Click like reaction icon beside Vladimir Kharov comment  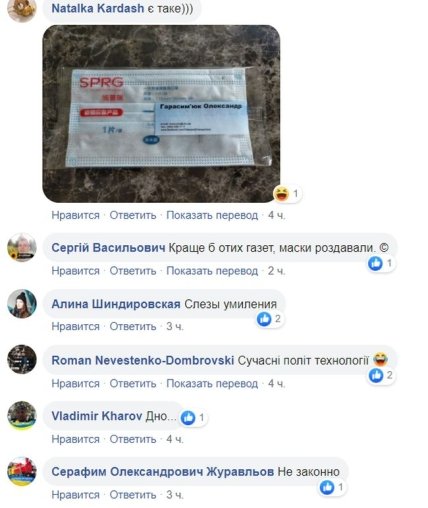(188, 417)
